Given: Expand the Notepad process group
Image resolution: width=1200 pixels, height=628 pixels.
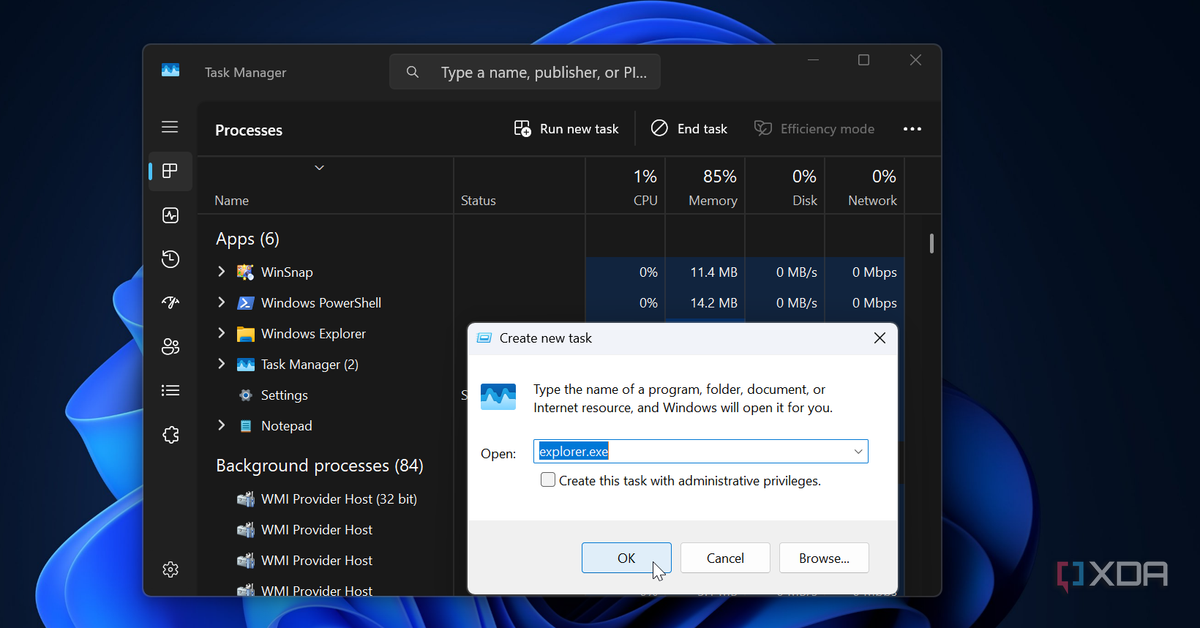Looking at the screenshot, I should (221, 426).
